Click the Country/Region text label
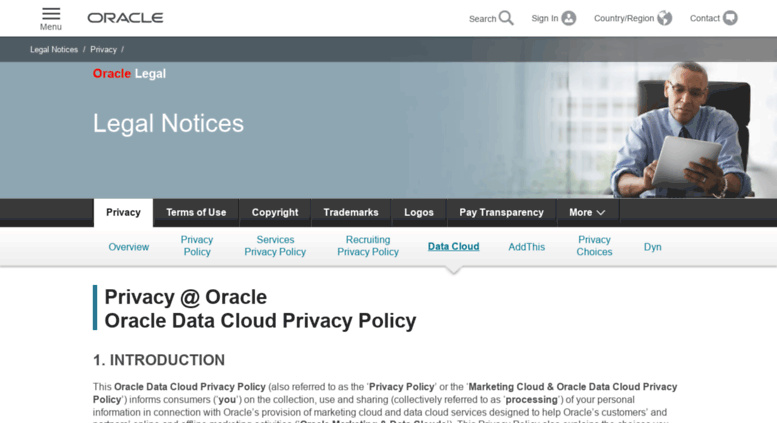This screenshot has width=777, height=423. [624, 18]
